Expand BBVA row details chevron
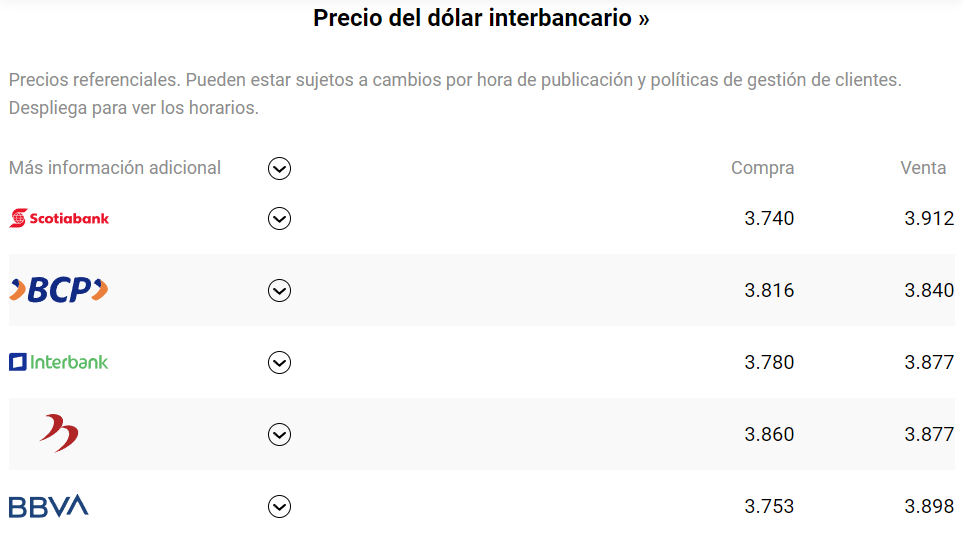 pos(279,506)
